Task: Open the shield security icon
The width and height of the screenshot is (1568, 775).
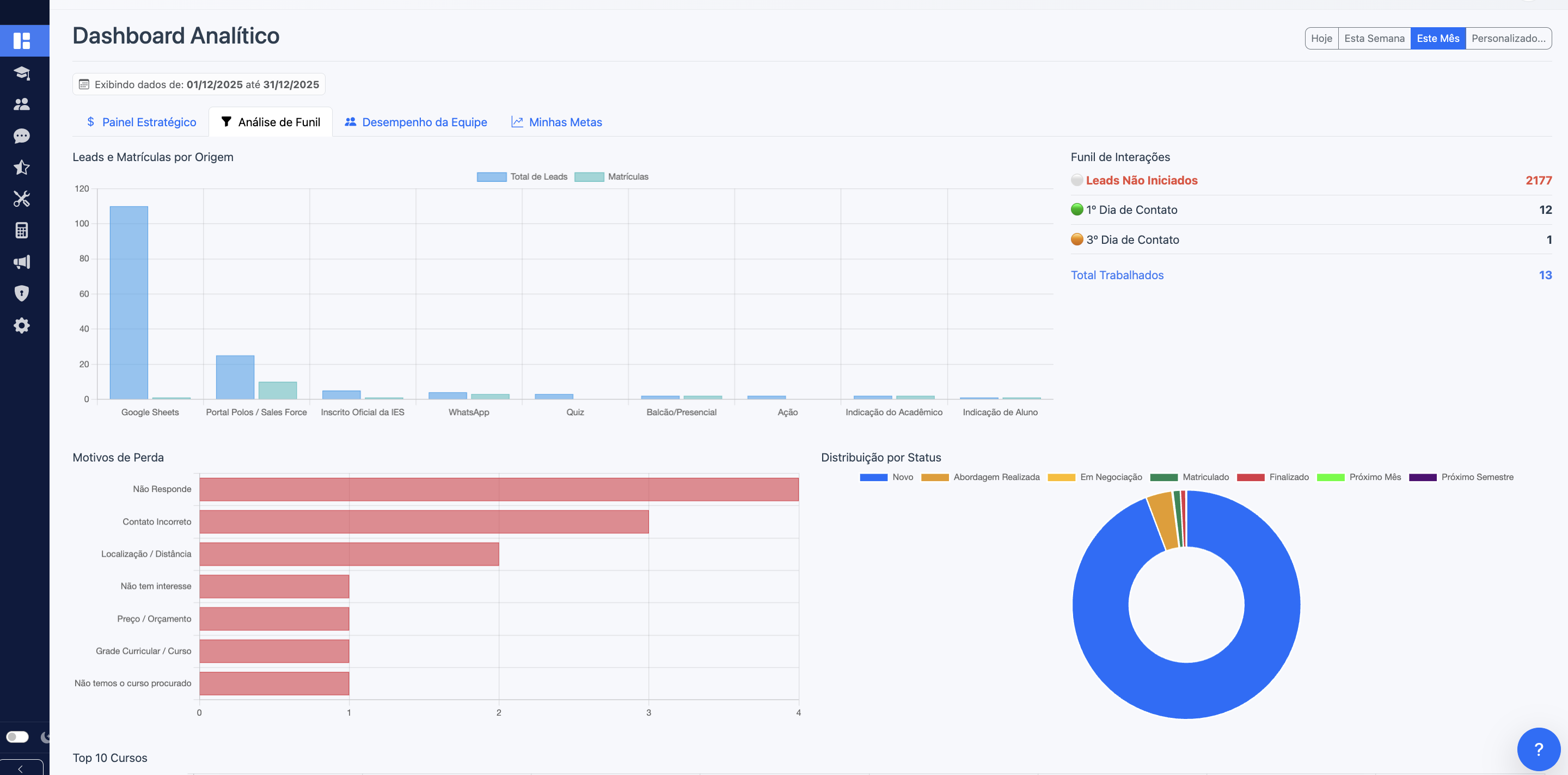Action: point(22,293)
